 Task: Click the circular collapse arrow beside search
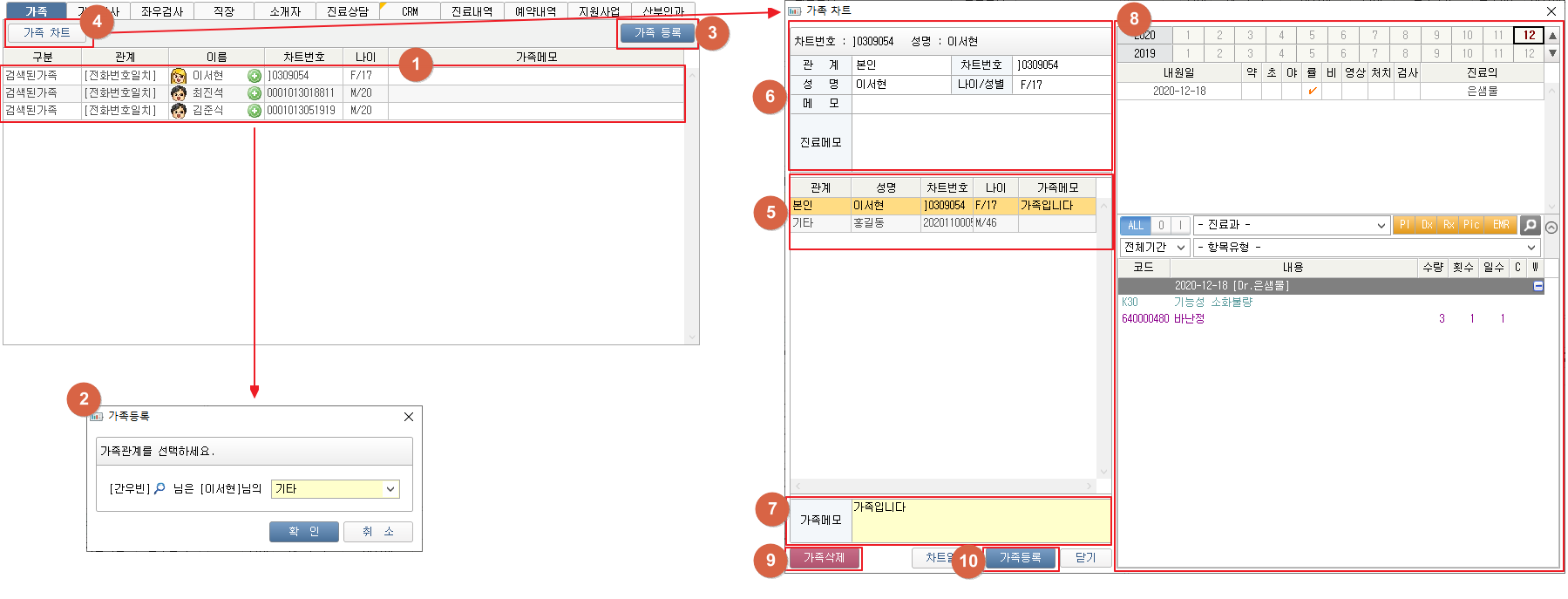tap(1551, 227)
